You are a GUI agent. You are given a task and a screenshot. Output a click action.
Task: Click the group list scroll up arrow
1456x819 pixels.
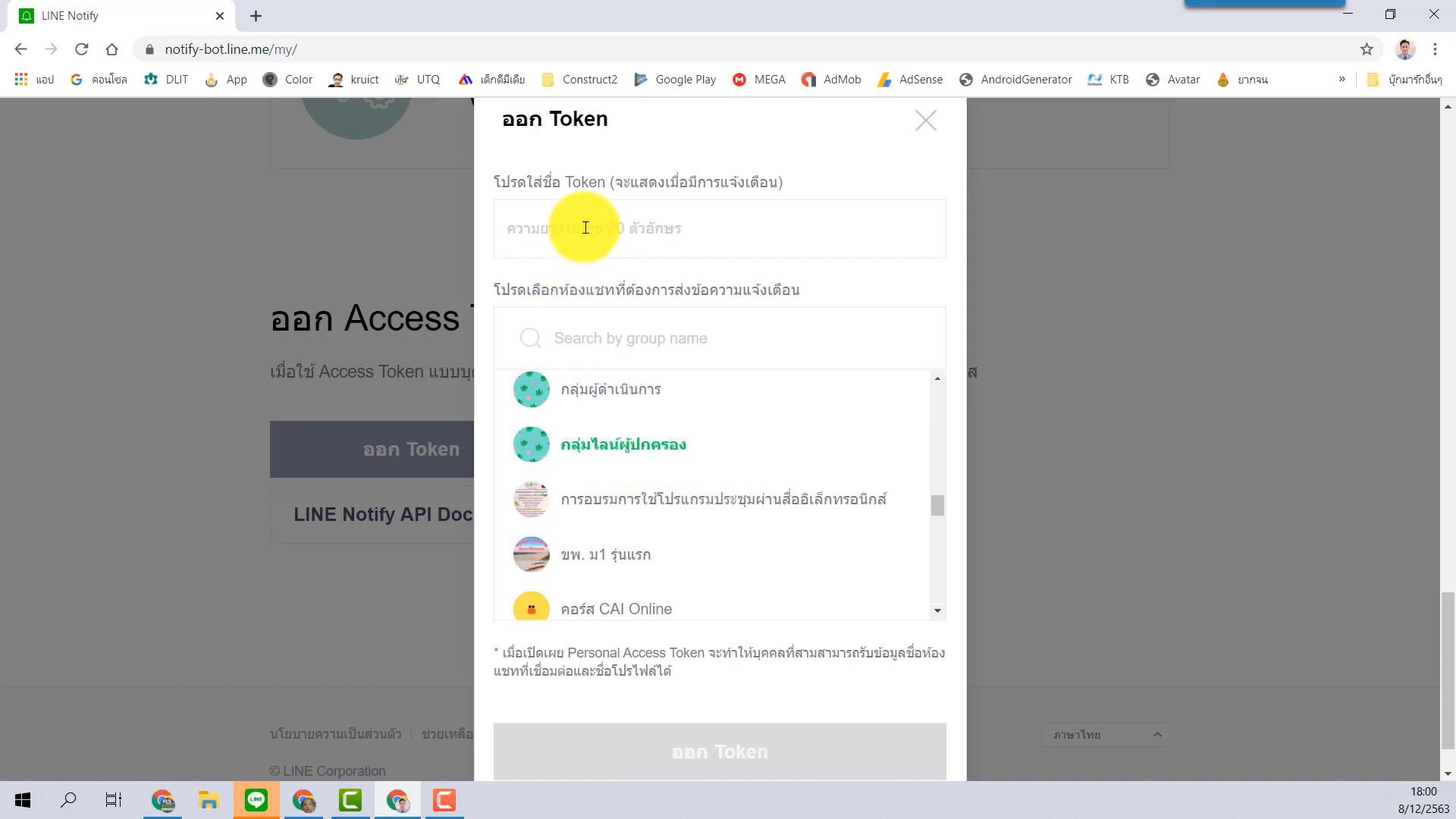937,378
